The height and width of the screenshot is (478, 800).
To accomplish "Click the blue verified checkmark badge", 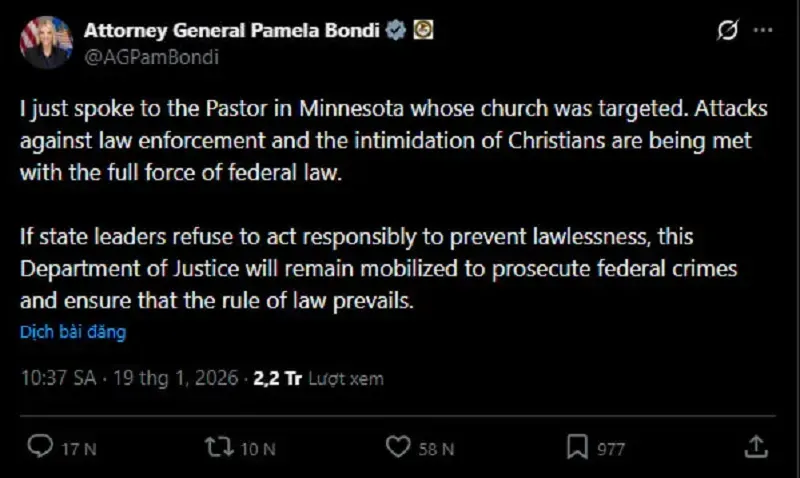I will pos(398,31).
